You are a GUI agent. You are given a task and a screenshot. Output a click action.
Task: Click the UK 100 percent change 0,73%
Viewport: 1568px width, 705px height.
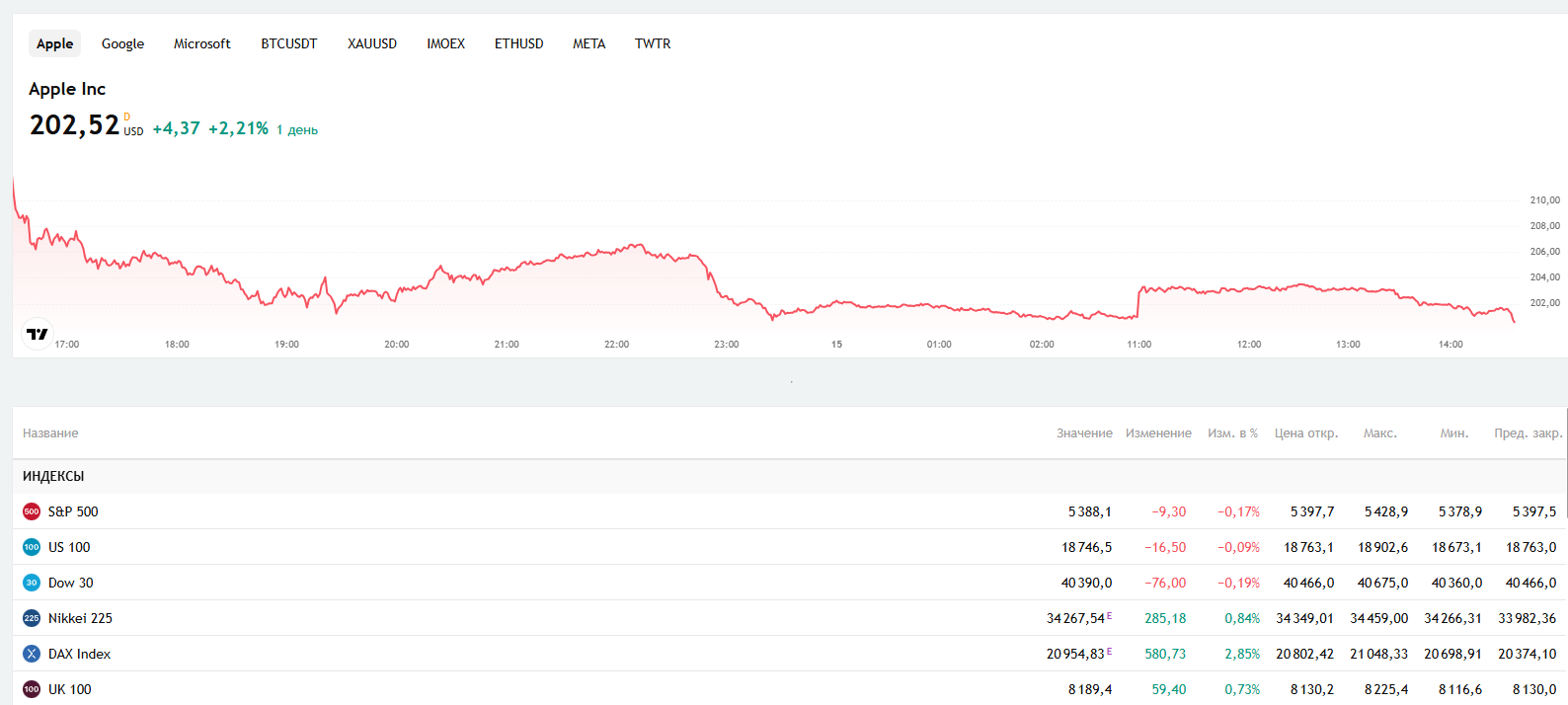click(1242, 689)
